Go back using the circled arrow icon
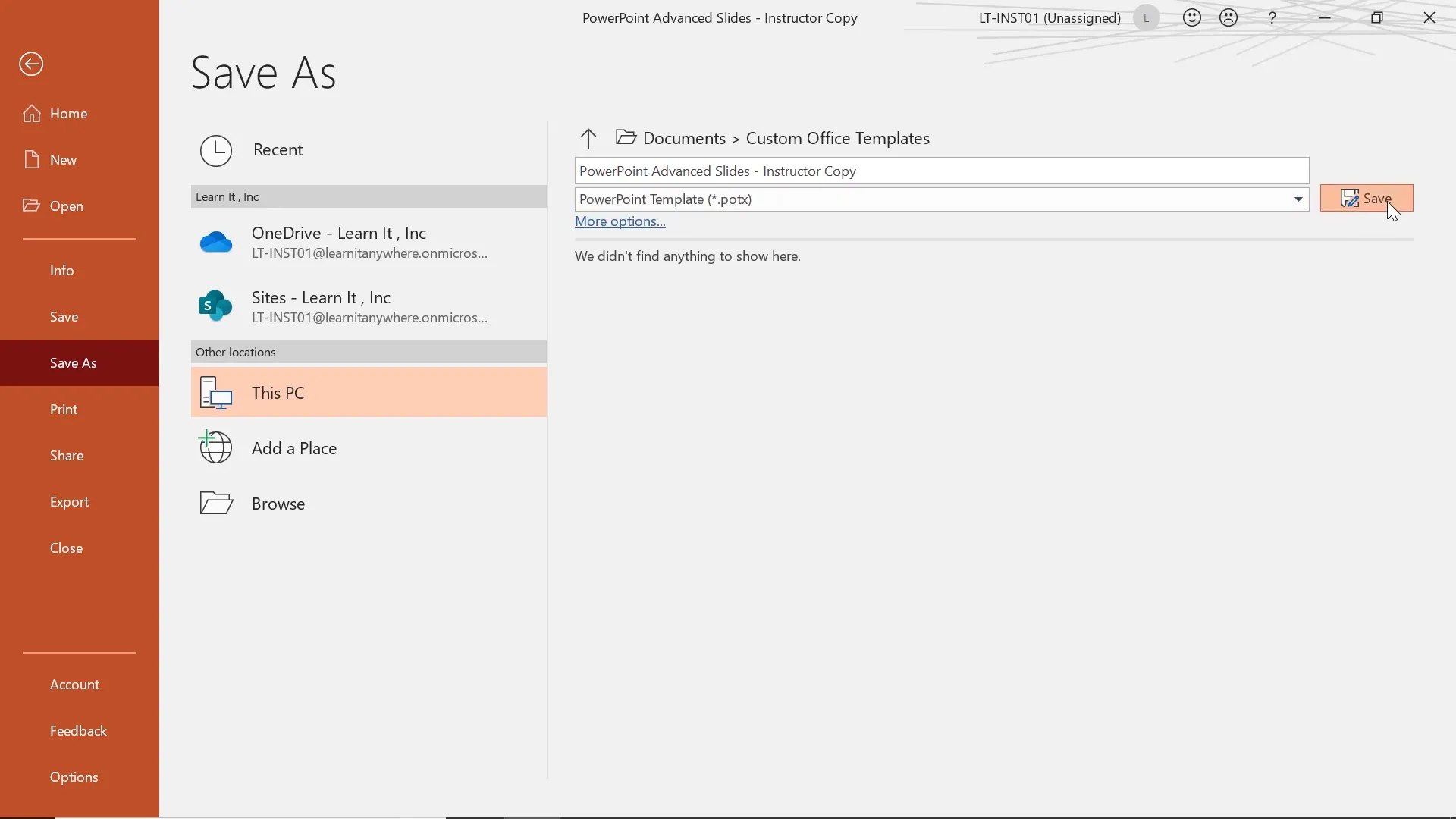Screen dimensions: 1456x819 31,64
